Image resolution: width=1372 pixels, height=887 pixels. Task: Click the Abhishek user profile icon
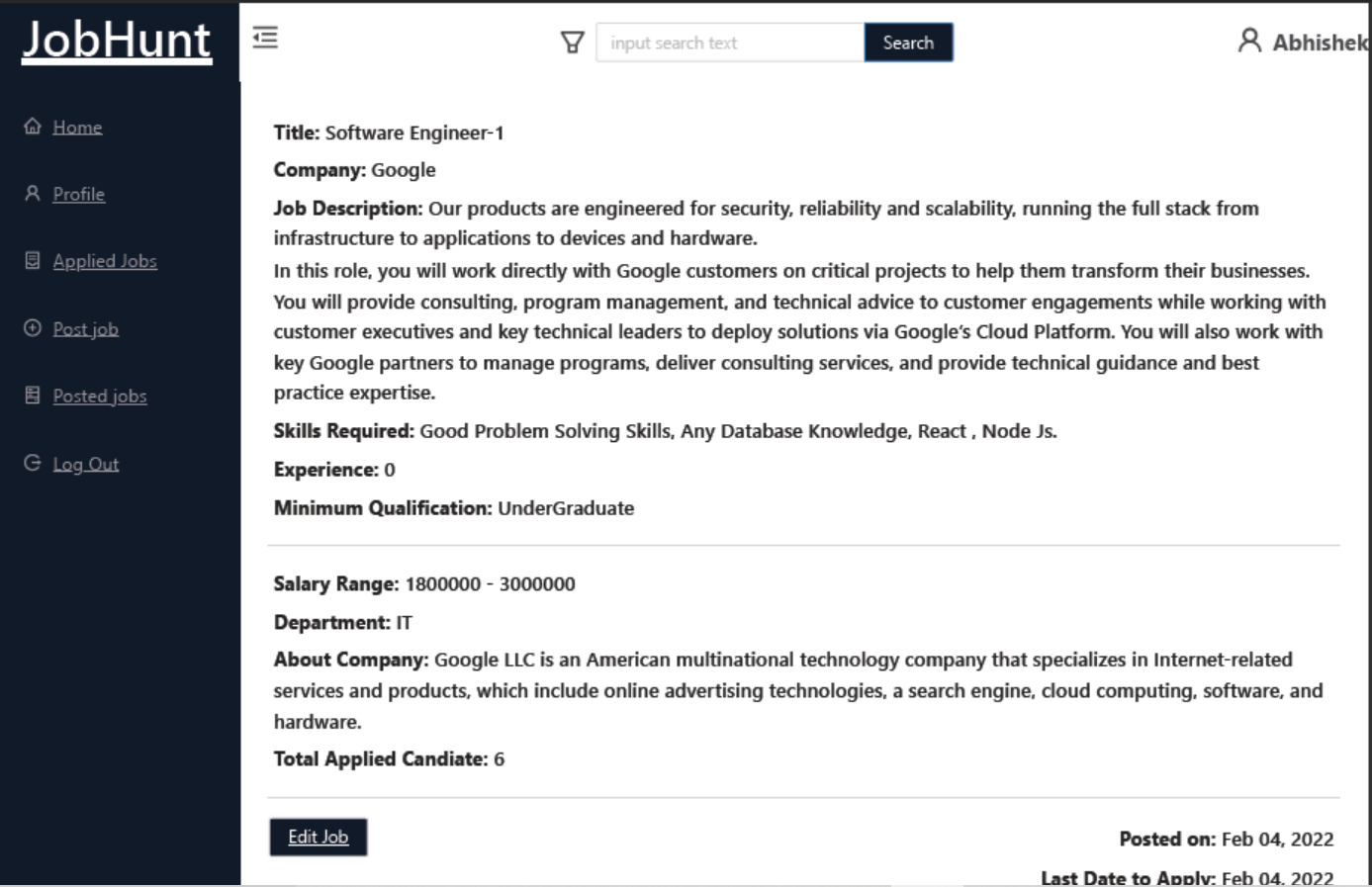[1251, 40]
